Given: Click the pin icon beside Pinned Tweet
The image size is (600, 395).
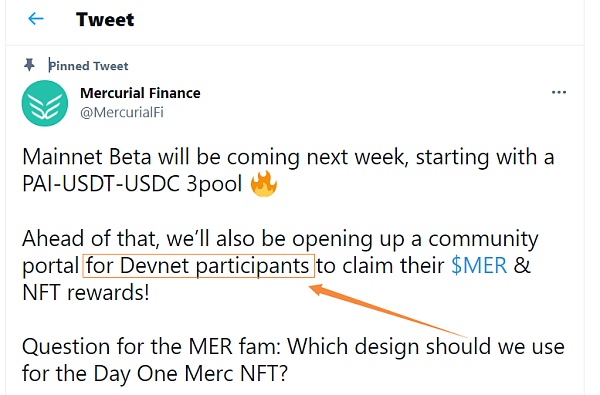Looking at the screenshot, I should pos(29,65).
